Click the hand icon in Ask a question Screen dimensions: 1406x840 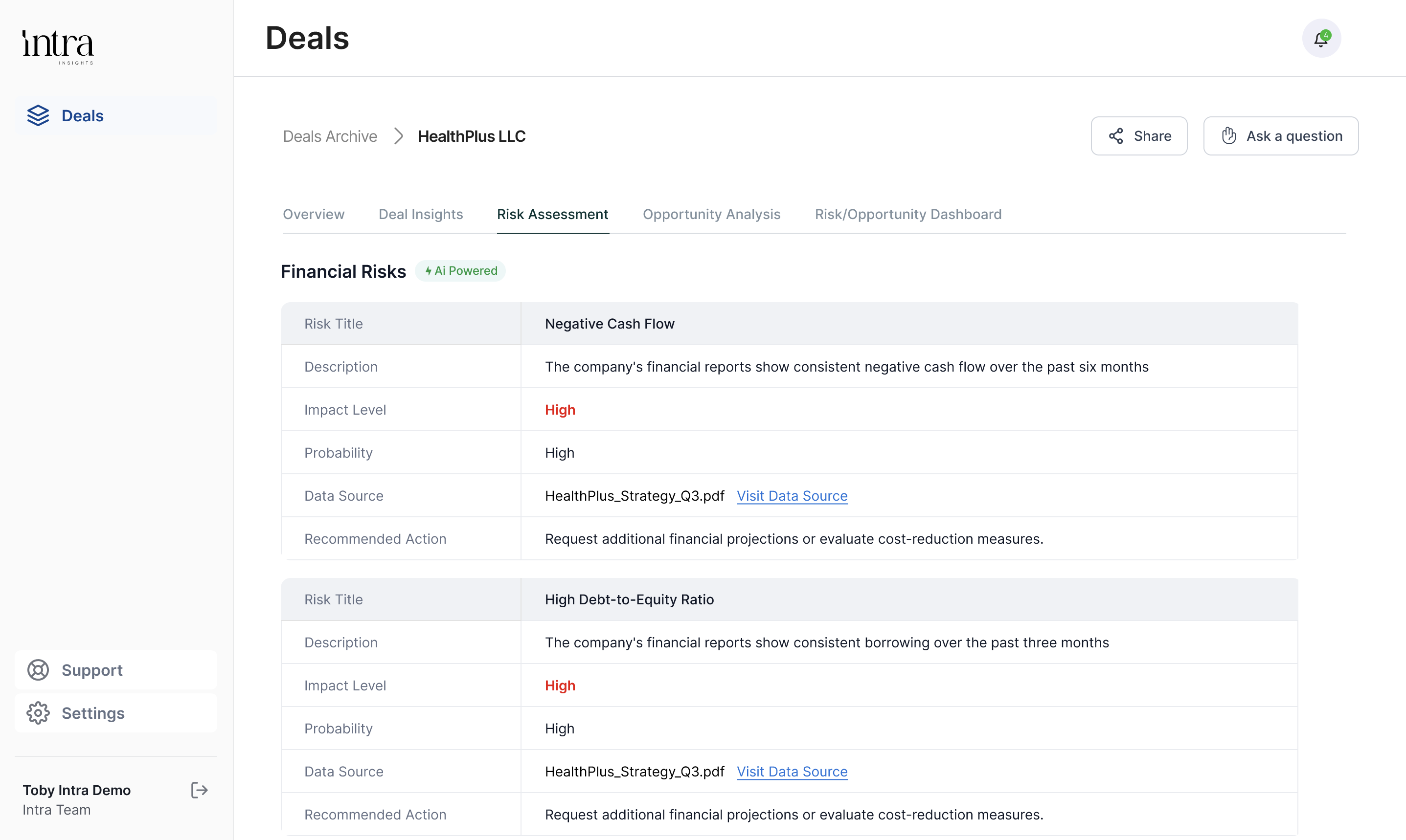click(1229, 136)
